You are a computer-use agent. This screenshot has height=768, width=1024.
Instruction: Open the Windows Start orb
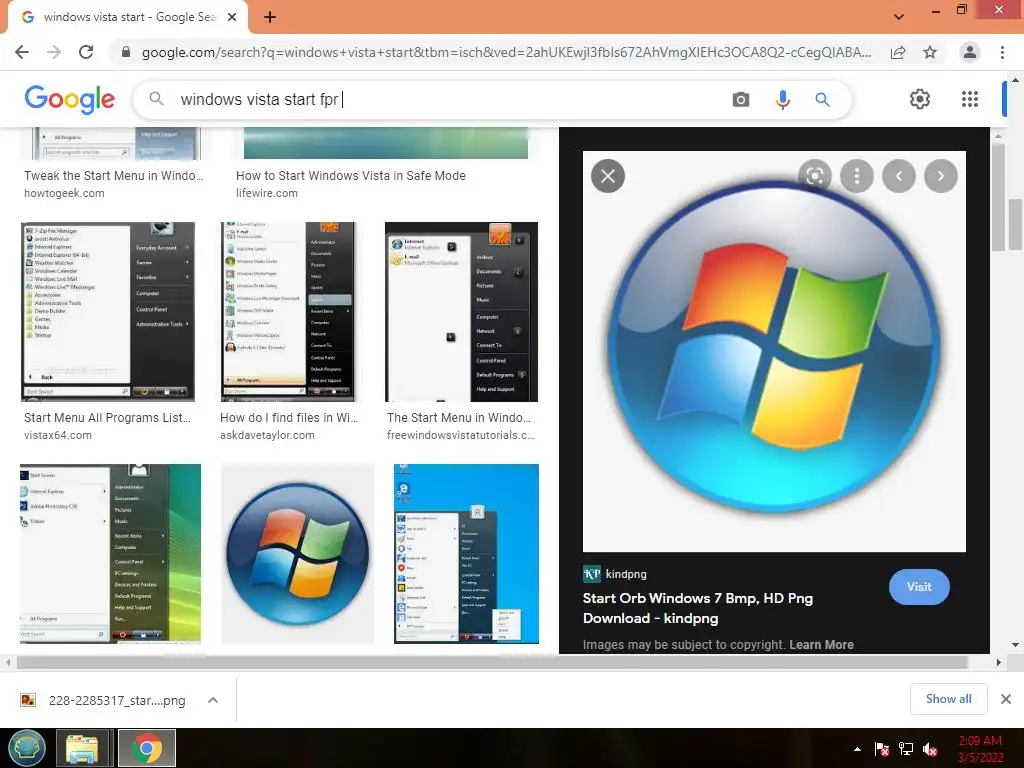(27, 748)
